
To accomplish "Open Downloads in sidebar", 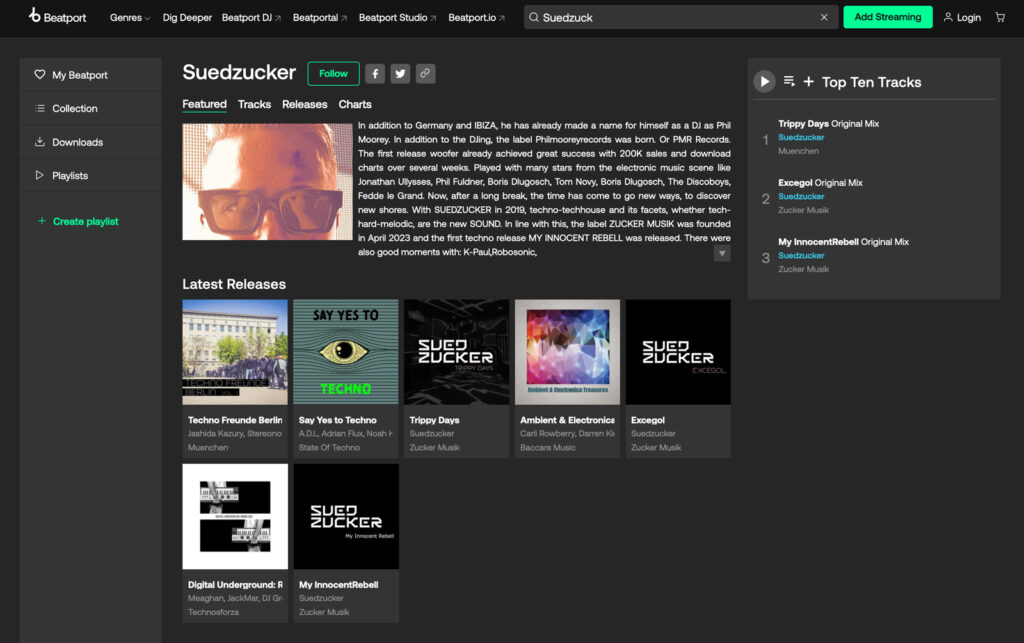I will point(90,142).
